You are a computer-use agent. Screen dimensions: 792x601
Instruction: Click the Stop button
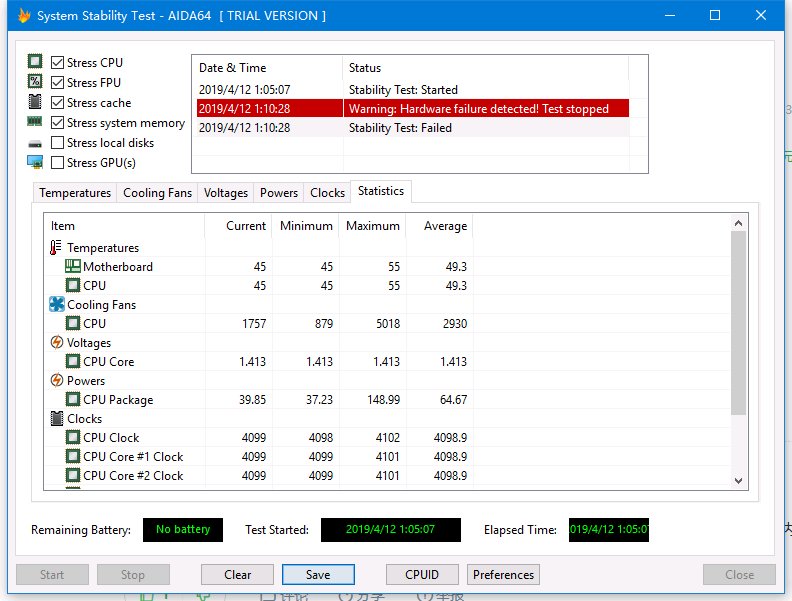133,575
